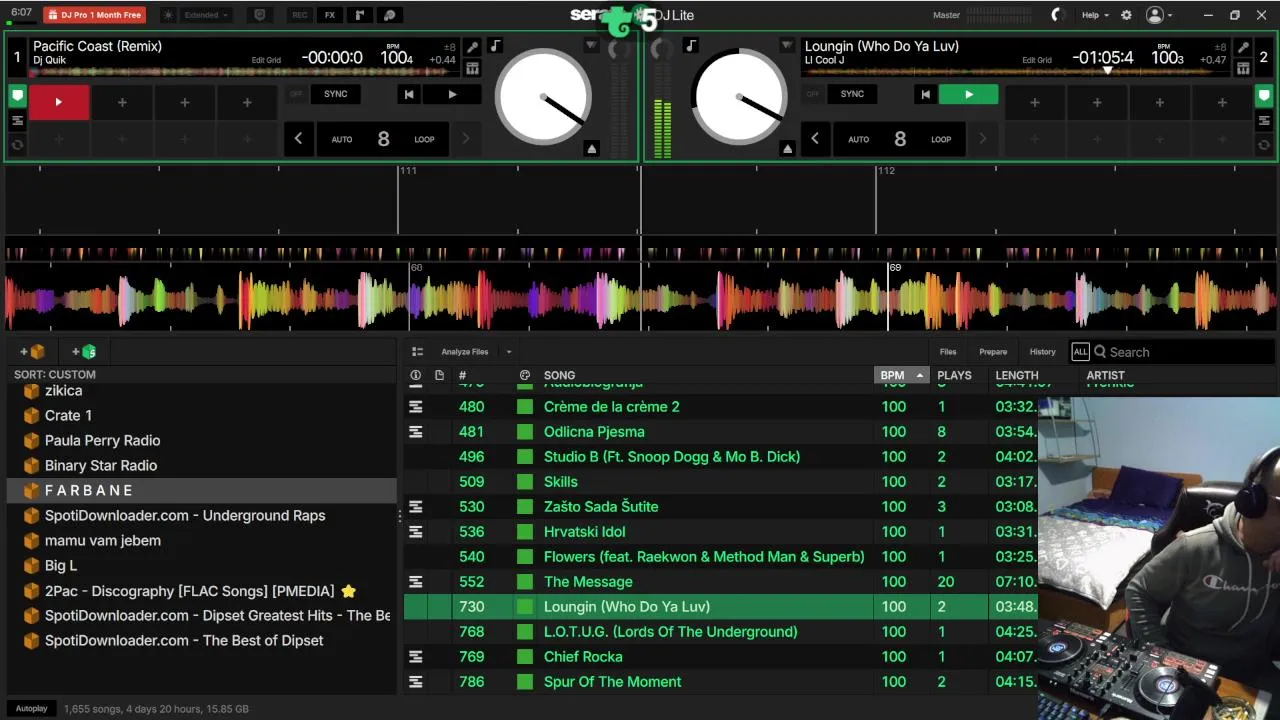
Task: Play deck 1
Action: pyautogui.click(x=452, y=94)
